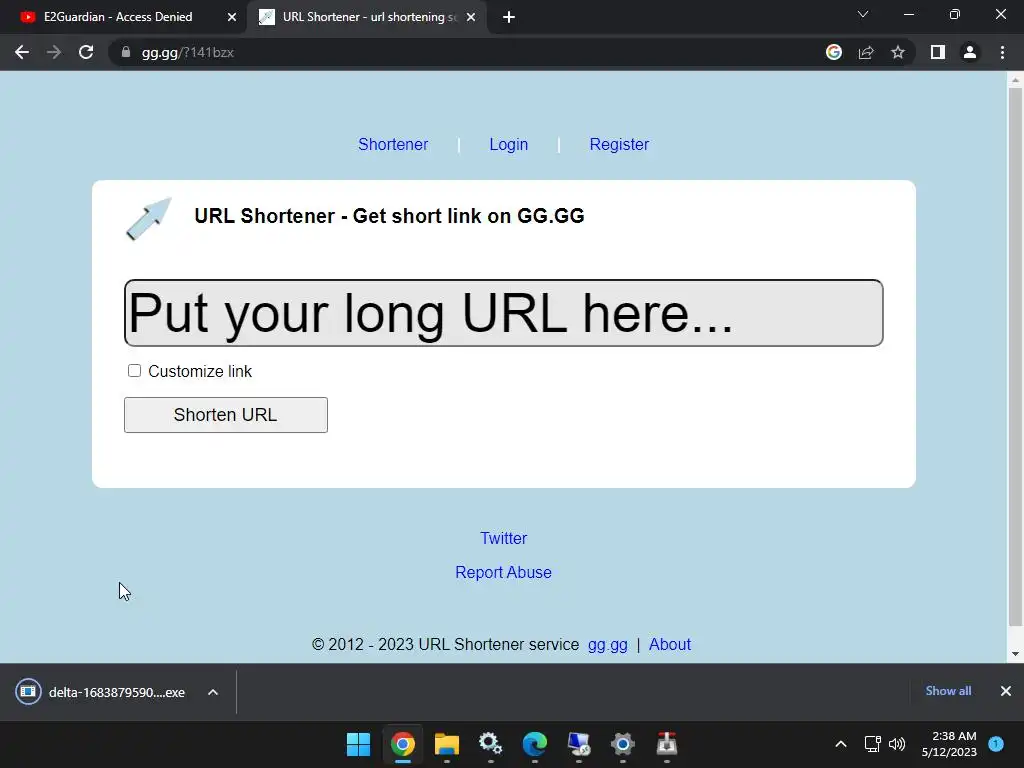Launch Microsoft Edge from taskbar
The height and width of the screenshot is (768, 1024).
click(535, 744)
